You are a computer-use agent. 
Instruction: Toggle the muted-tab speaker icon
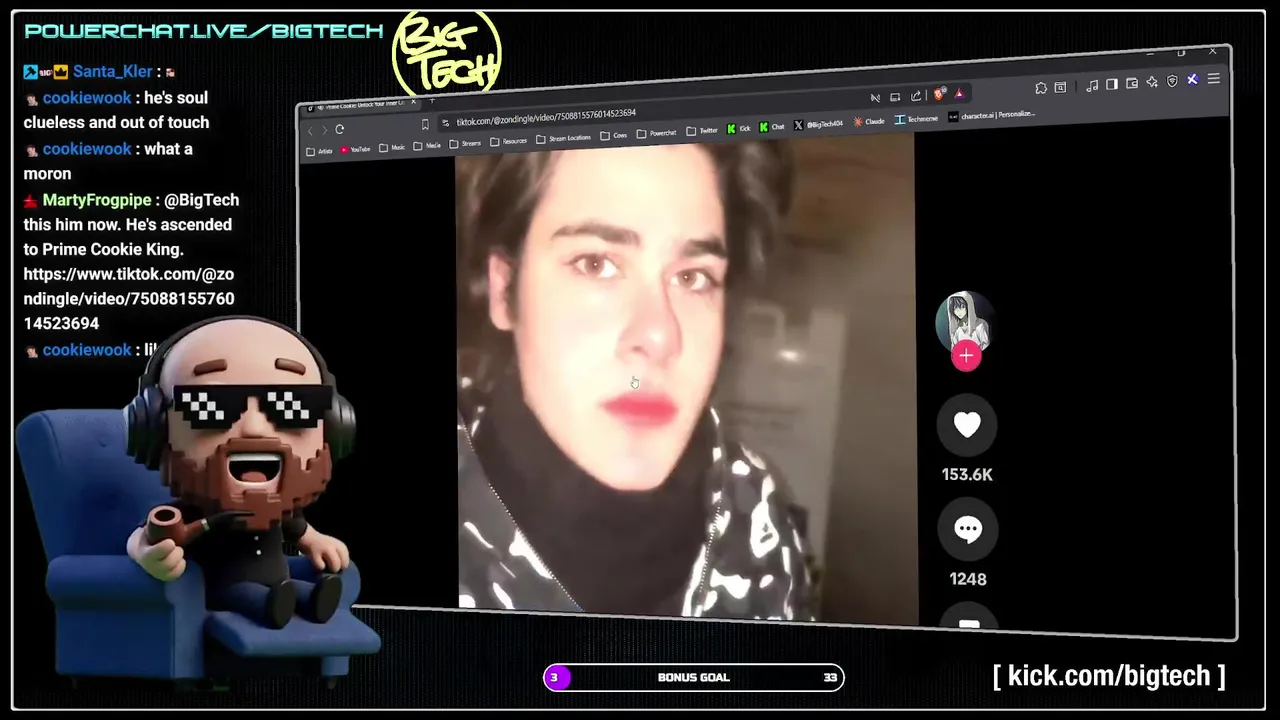875,98
